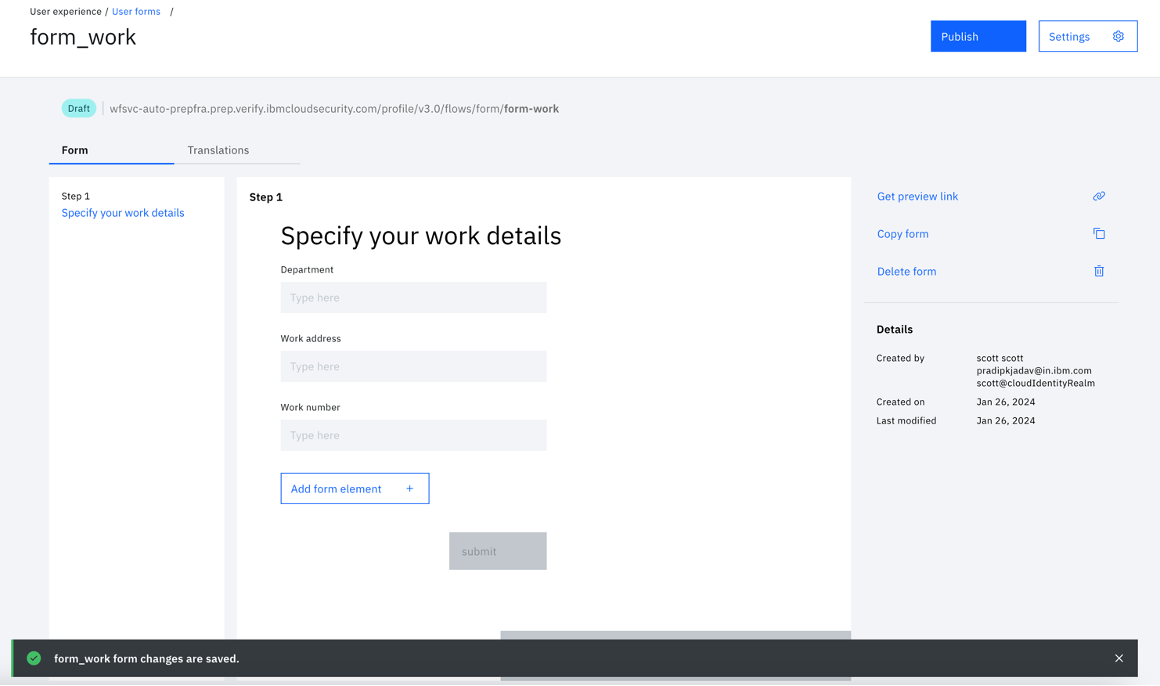Click the Publish button
The image size is (1160, 686).
pos(978,36)
